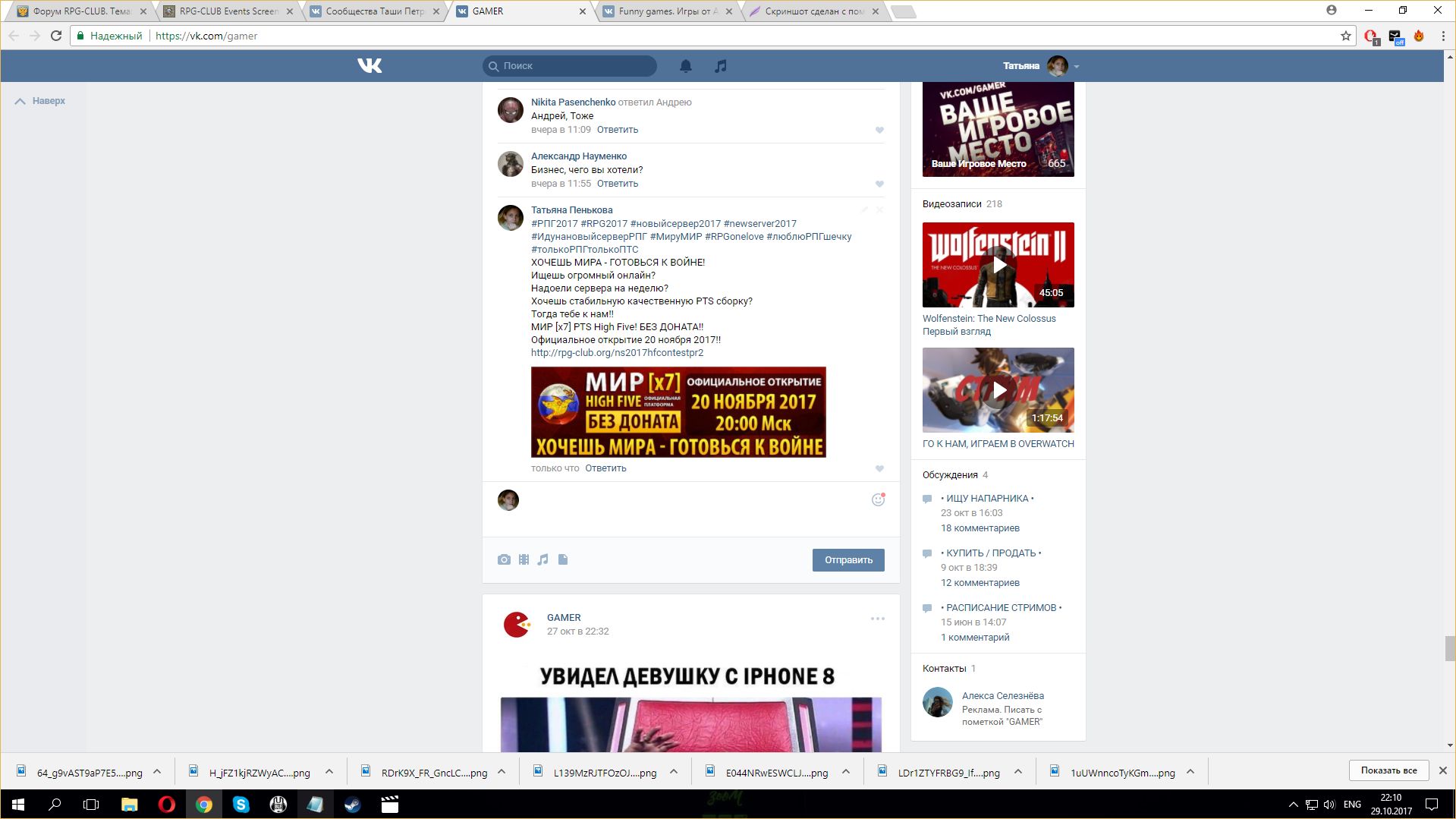Expand options for download LDr1ZTYFRBG9_If....png
This screenshot has height=819, width=1456.
pos(1018,772)
